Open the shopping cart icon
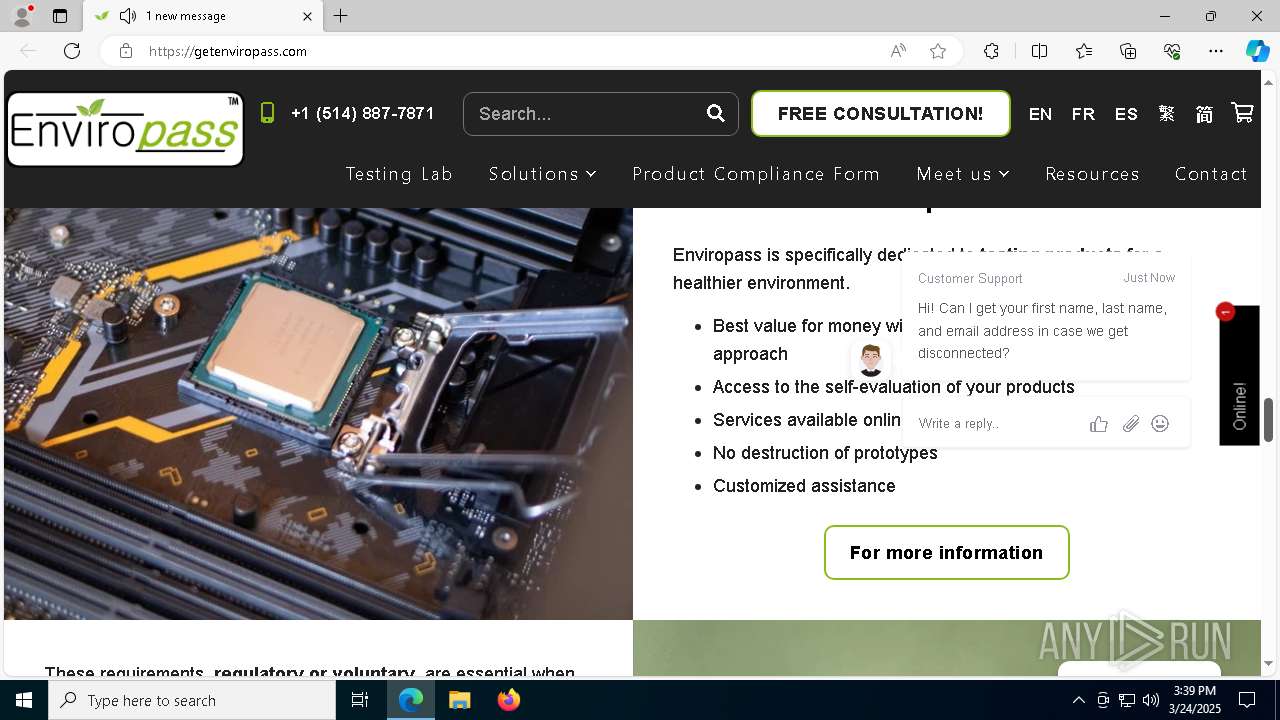Image resolution: width=1280 pixels, height=720 pixels. coord(1242,113)
